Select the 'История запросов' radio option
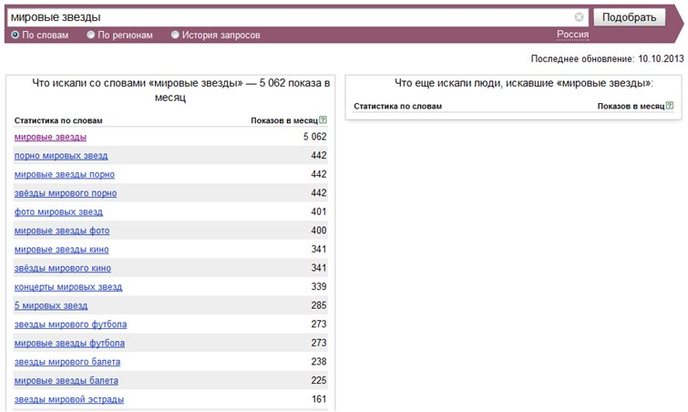 pyautogui.click(x=175, y=35)
